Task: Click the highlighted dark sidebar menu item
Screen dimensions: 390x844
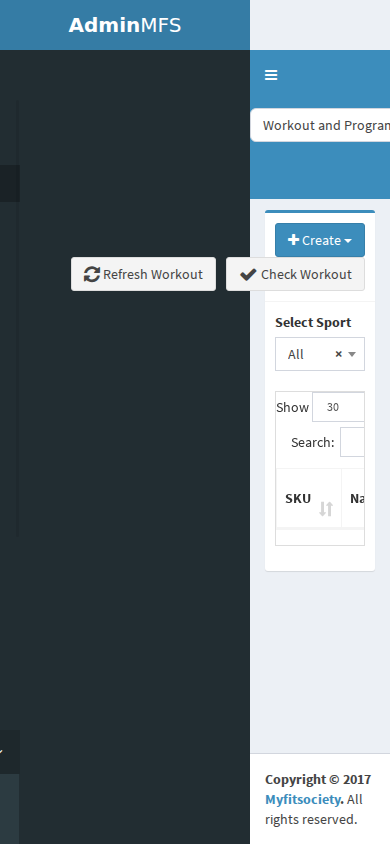Action: click(x=10, y=184)
